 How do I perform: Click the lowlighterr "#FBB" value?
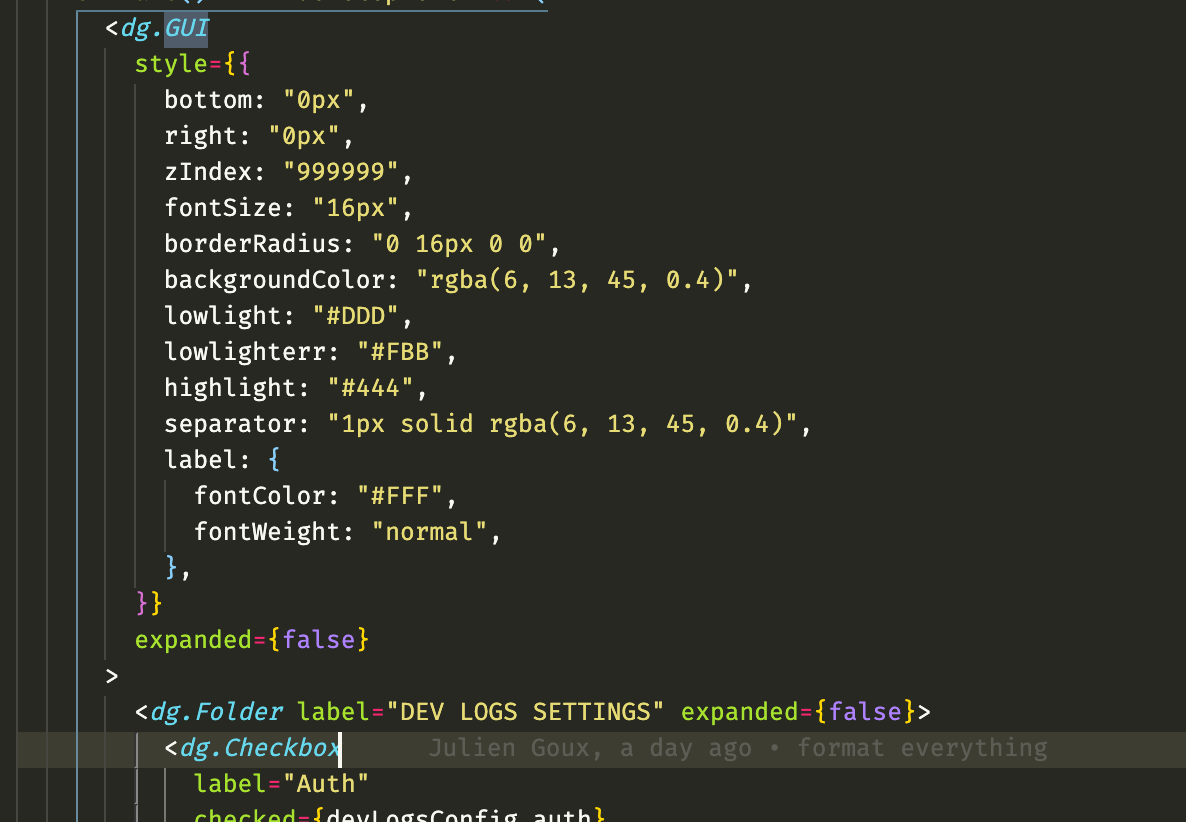tap(399, 352)
